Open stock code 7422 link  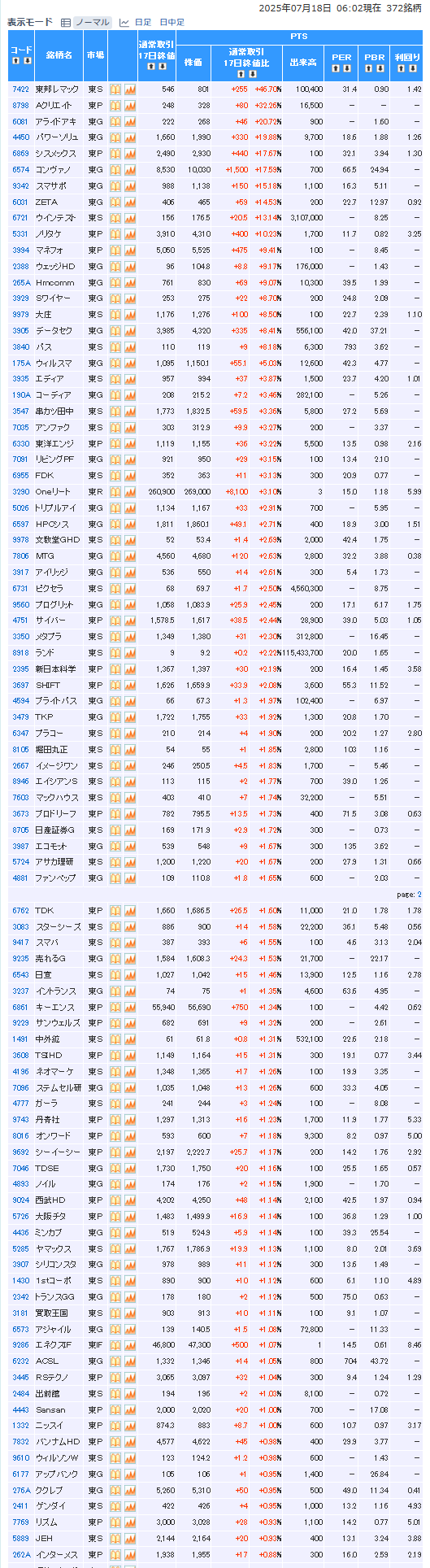click(x=20, y=89)
